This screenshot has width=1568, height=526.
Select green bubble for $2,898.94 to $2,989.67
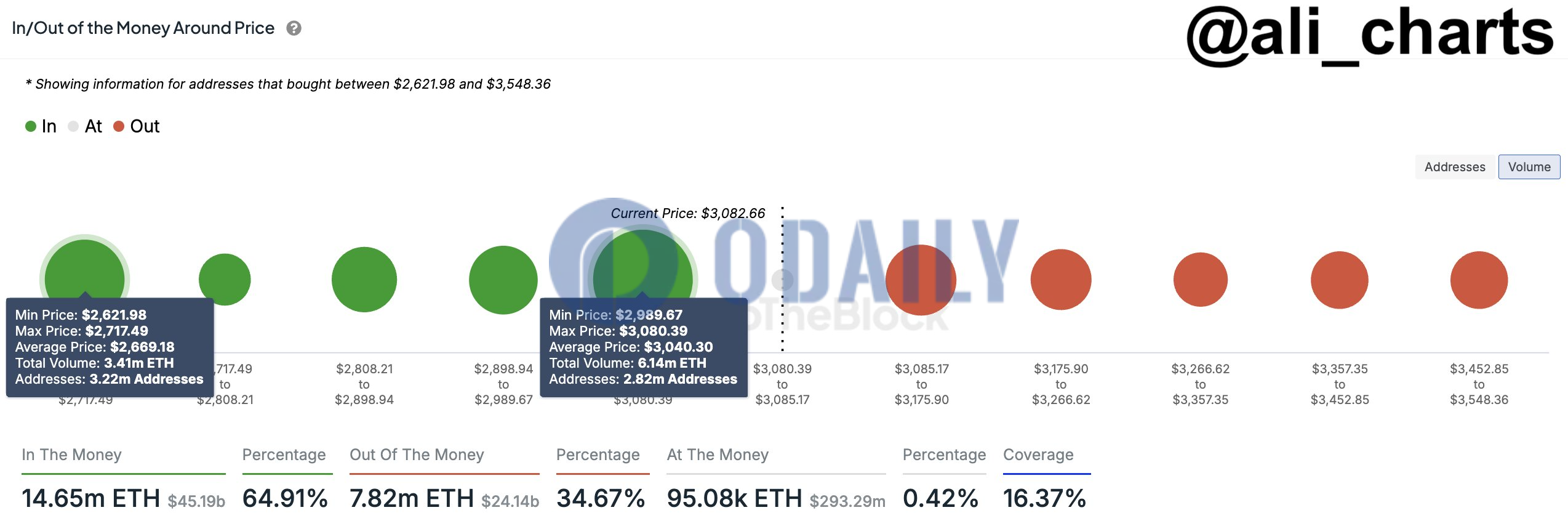[503, 280]
